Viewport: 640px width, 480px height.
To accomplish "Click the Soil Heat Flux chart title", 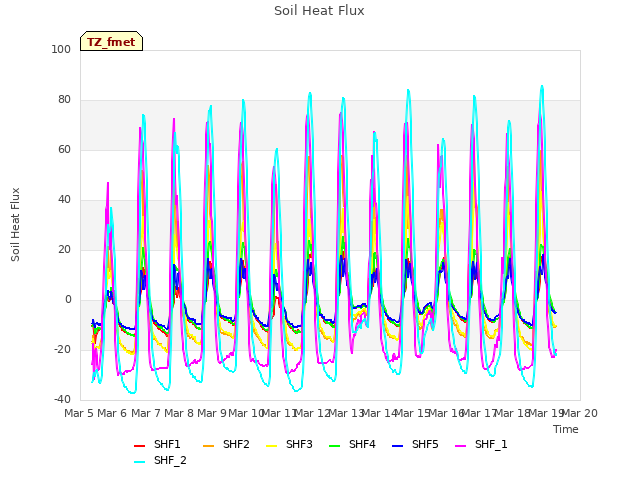I will click(x=319, y=10).
